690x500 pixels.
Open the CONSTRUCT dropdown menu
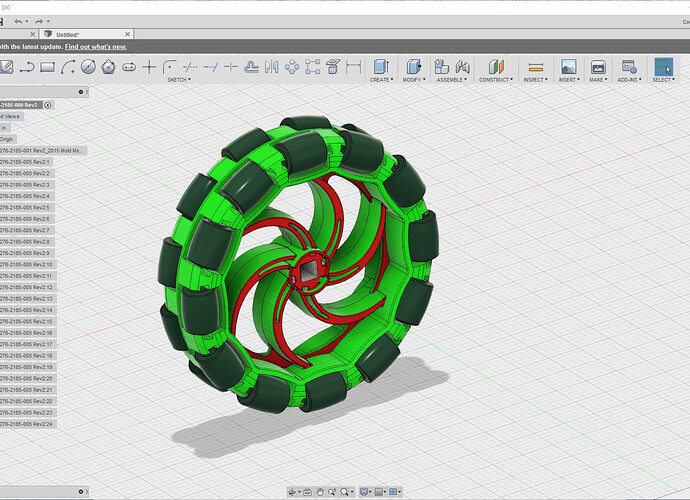point(496,80)
